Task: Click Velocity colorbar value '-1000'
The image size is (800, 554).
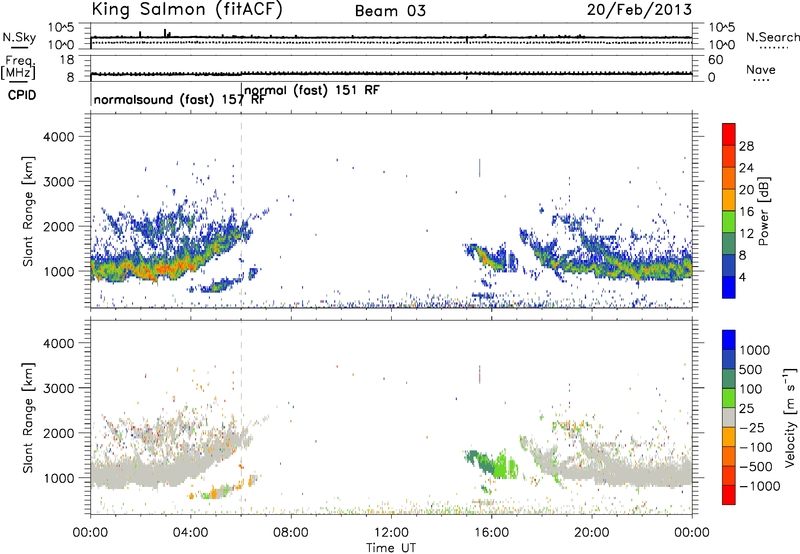Action: point(759,486)
